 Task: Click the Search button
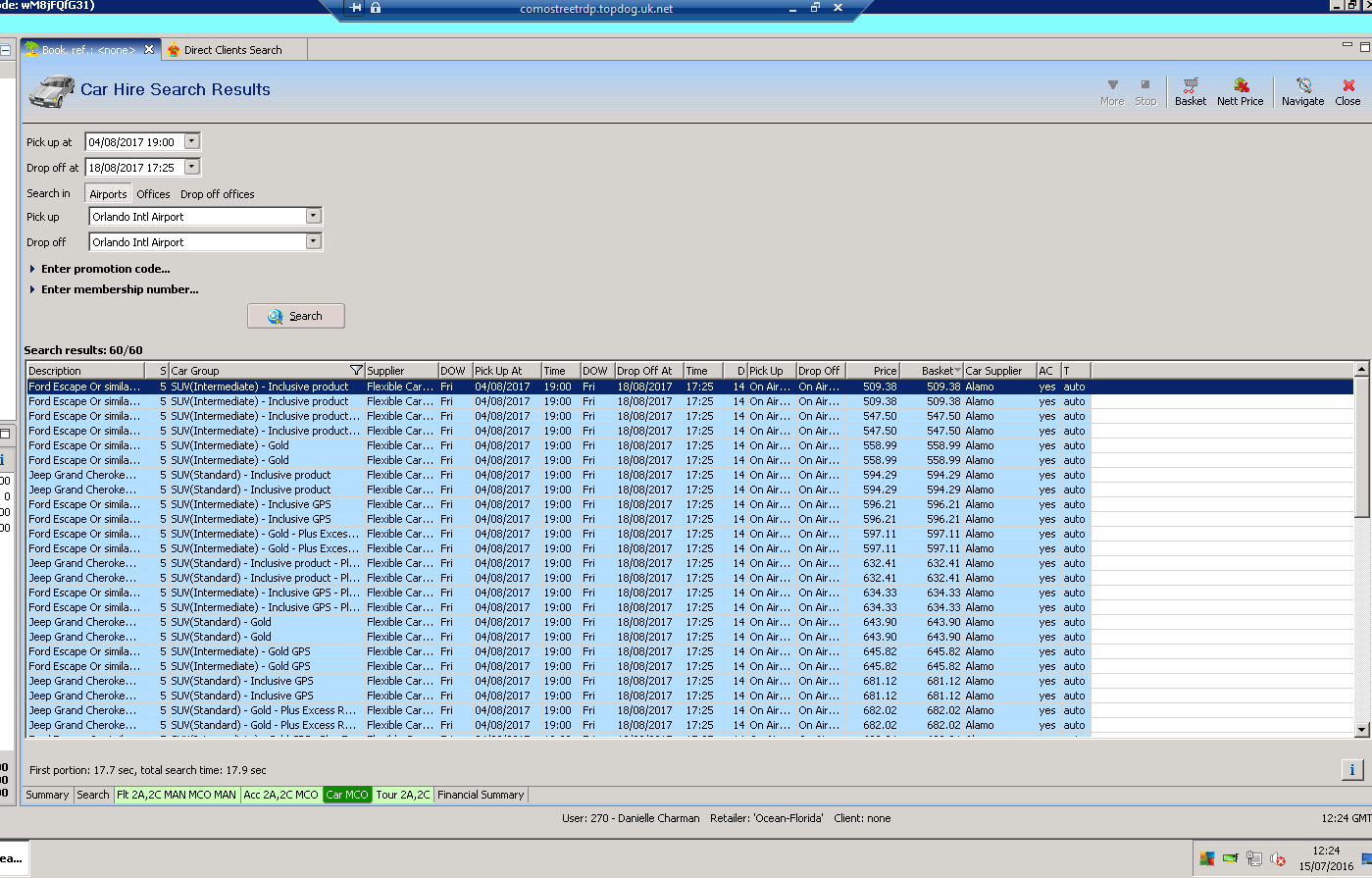(x=296, y=316)
